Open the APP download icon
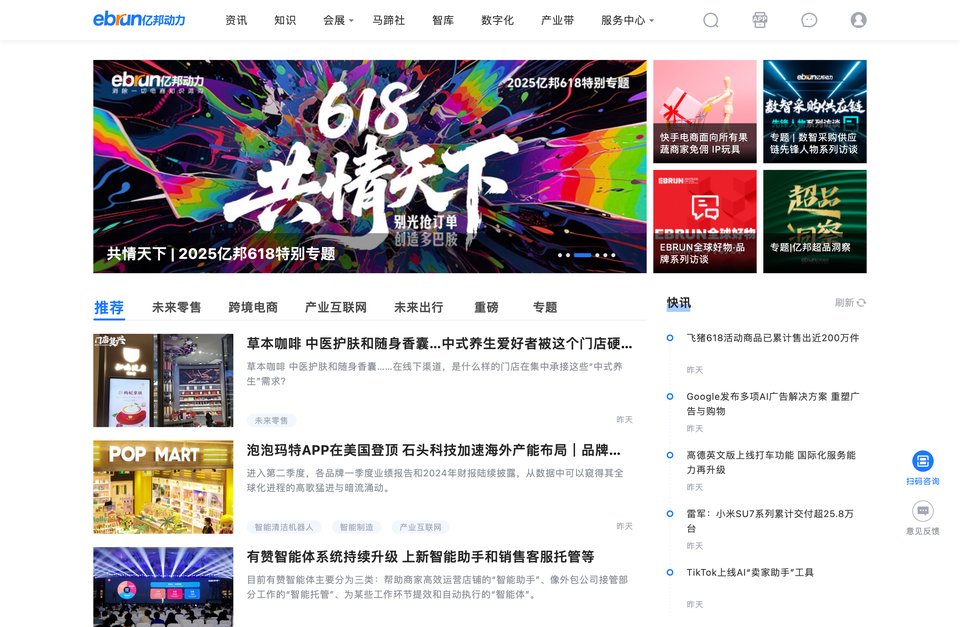 click(760, 20)
